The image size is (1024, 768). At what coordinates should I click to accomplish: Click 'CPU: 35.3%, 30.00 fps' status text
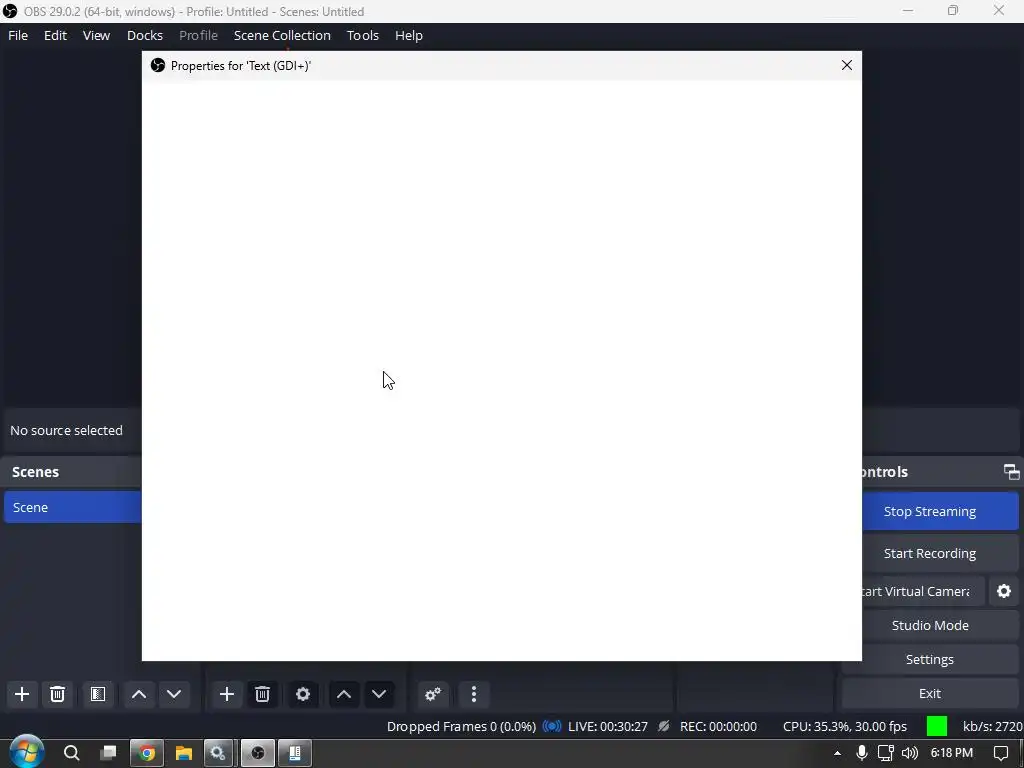click(x=845, y=726)
